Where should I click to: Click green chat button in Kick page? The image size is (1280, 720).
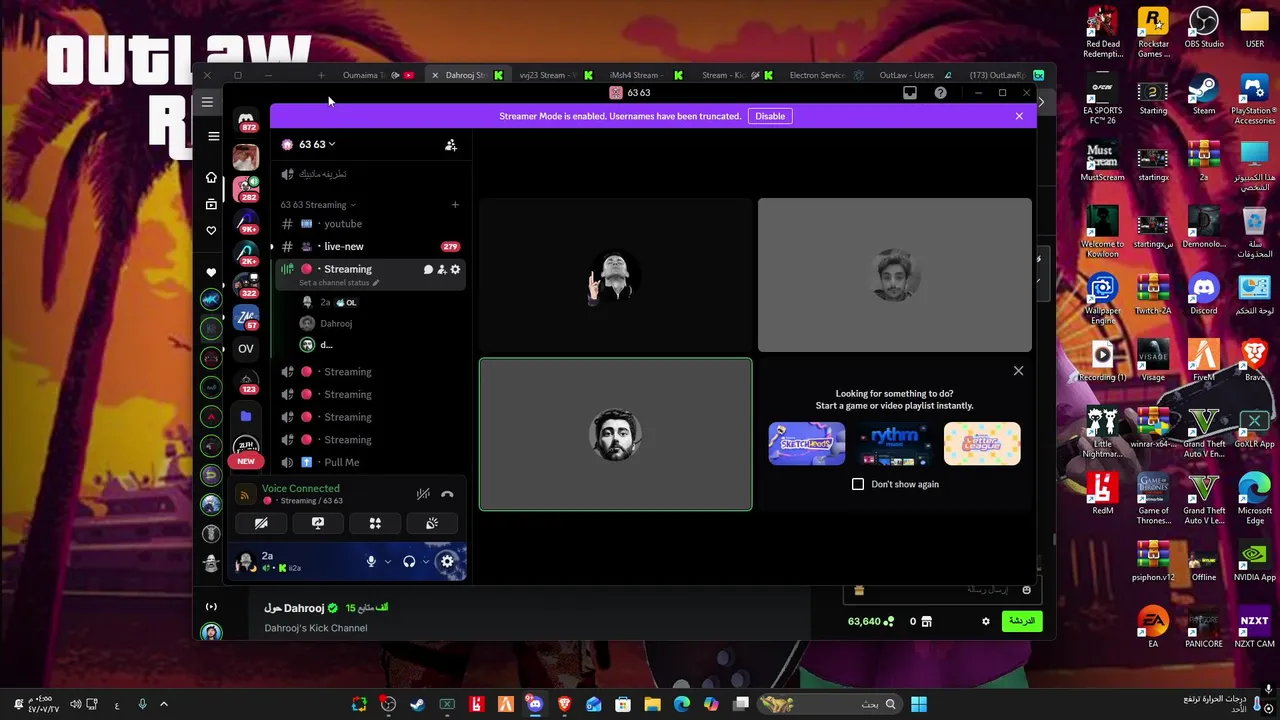coord(1021,621)
